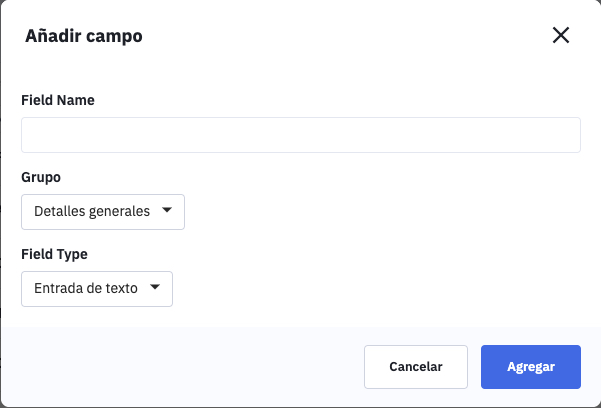Click the Field Name label
This screenshot has height=408, width=601.
tap(58, 100)
